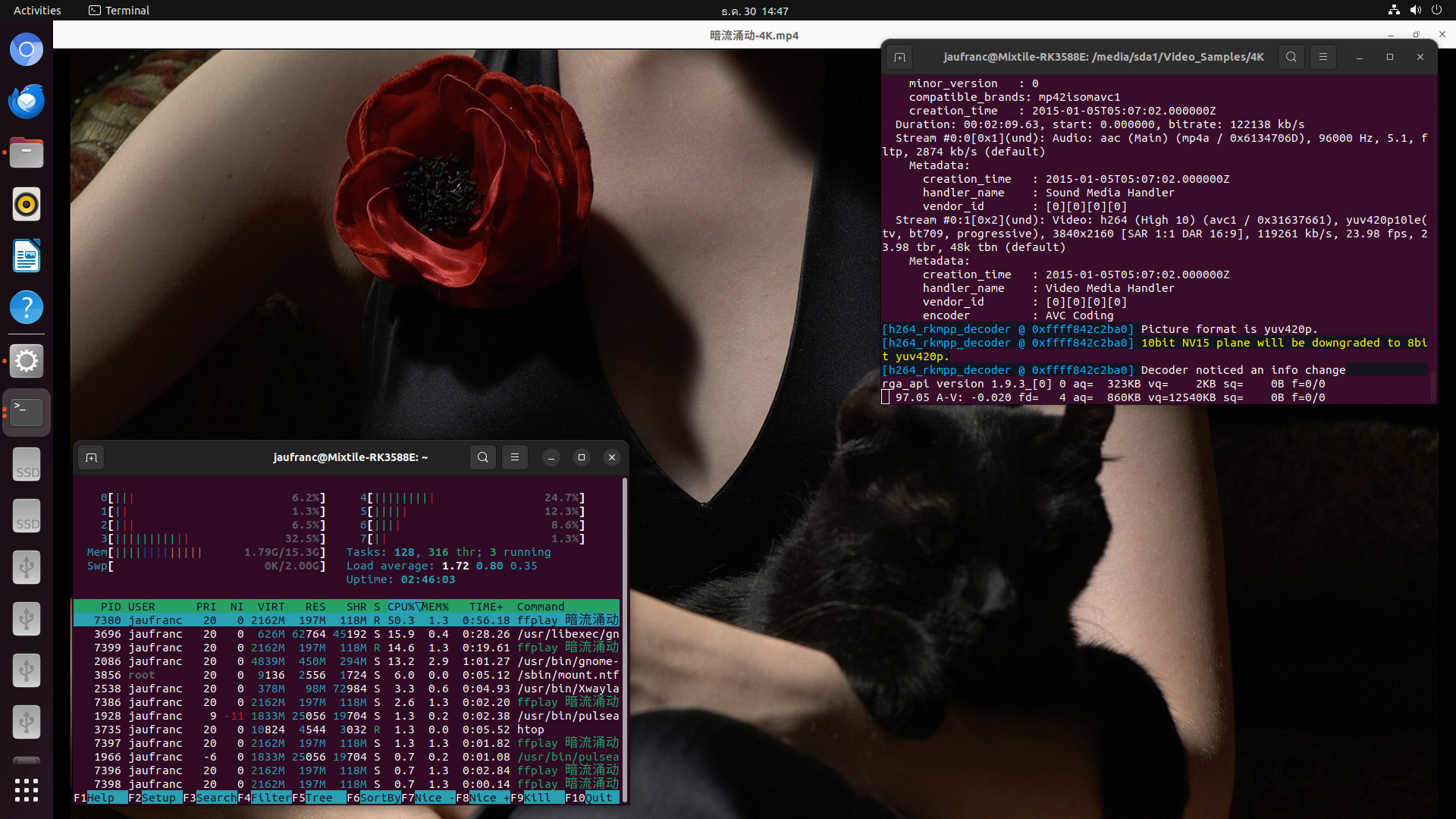Select the Terminal icon in dock
Screen dimensions: 1456x819
[27, 413]
